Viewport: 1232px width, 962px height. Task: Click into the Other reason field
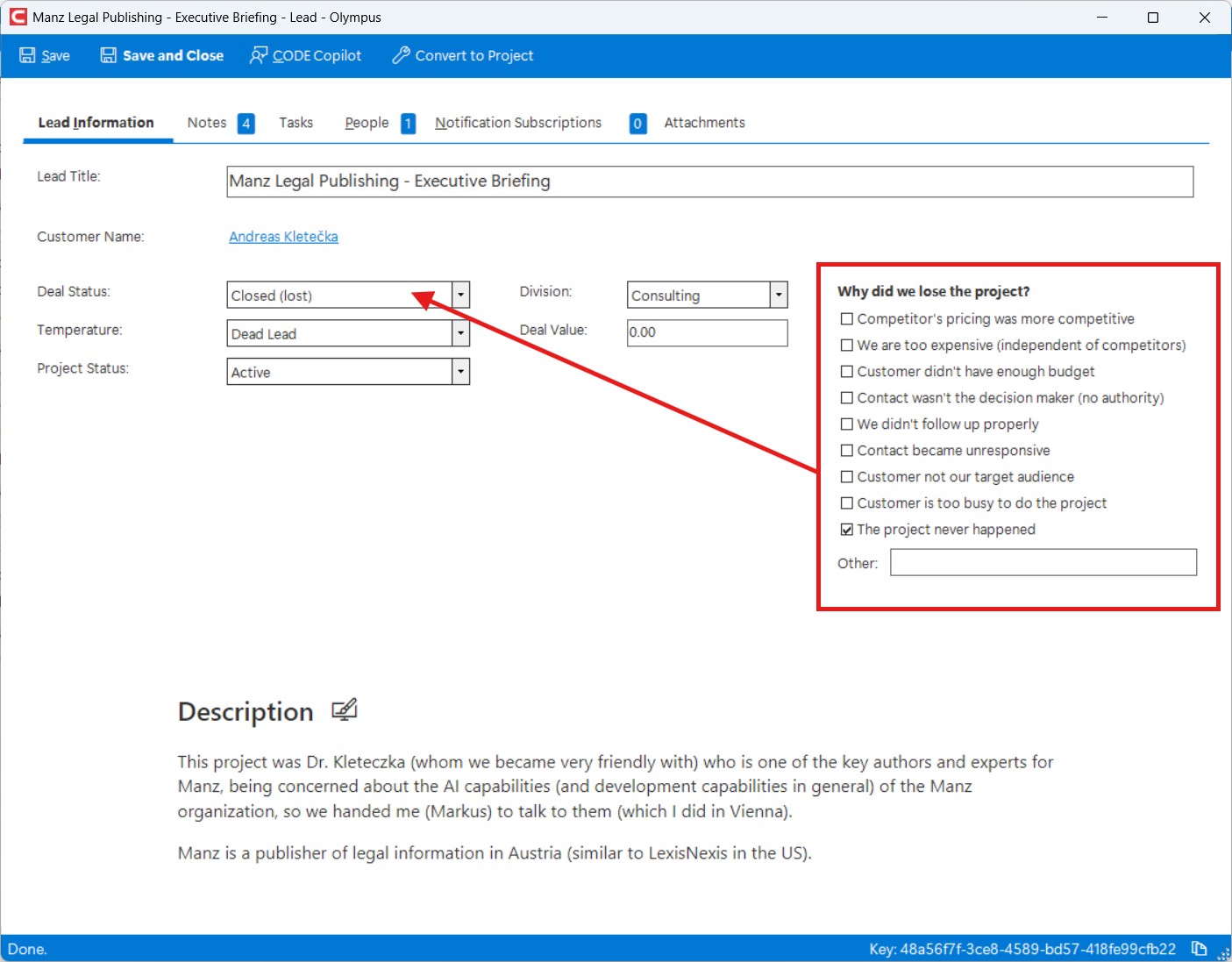[x=1043, y=563]
